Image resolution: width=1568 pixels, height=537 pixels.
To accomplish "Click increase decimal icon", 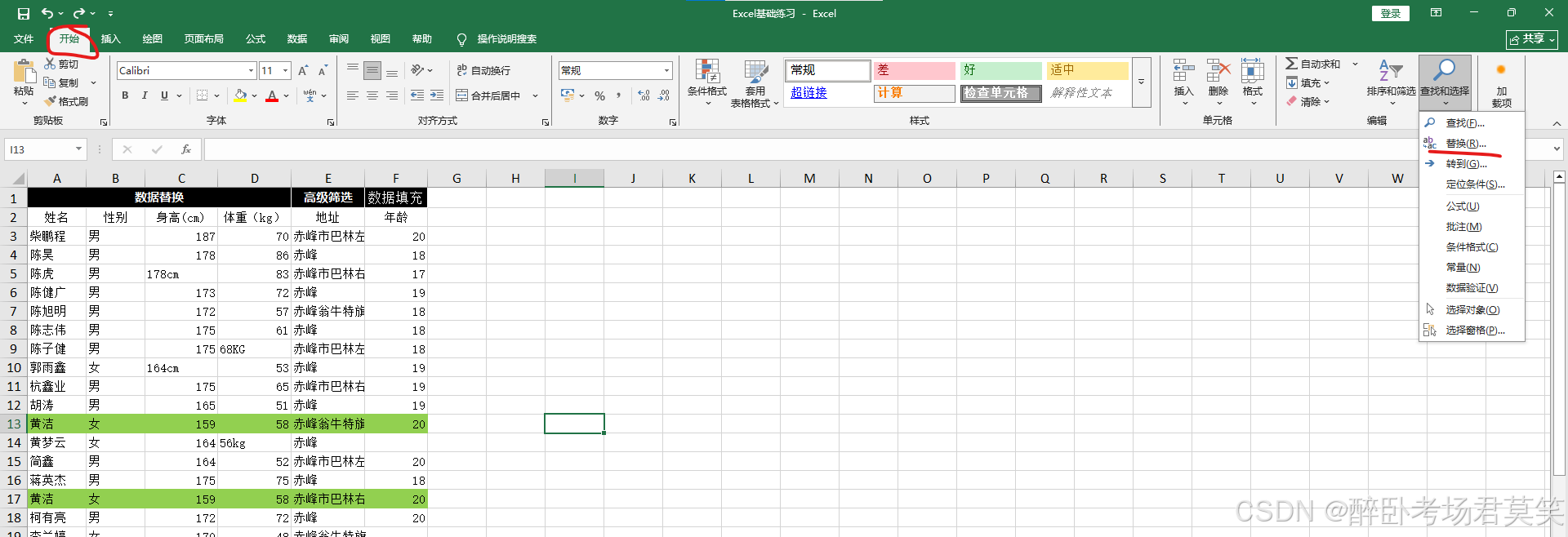I will click(644, 95).
